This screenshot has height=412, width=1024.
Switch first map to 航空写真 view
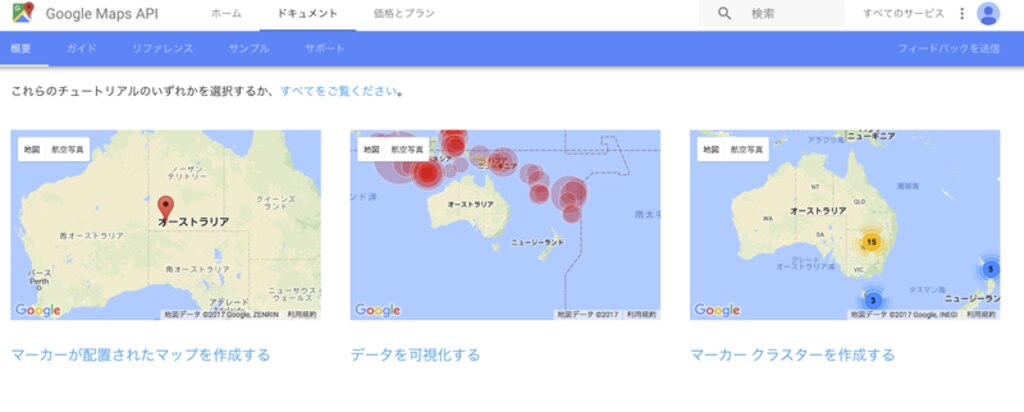tap(70, 150)
